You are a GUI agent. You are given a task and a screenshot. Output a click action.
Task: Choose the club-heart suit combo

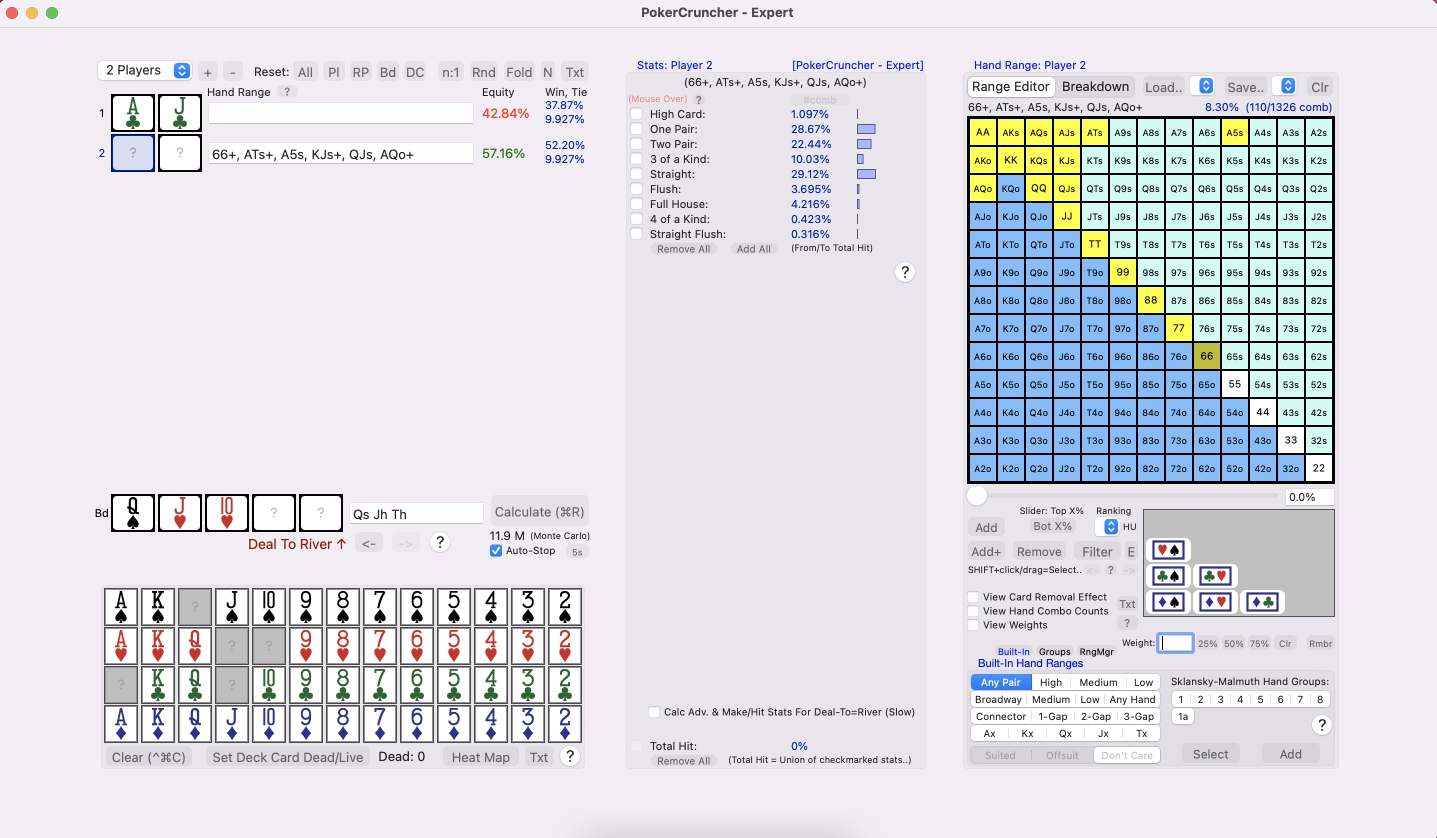[x=1215, y=576]
